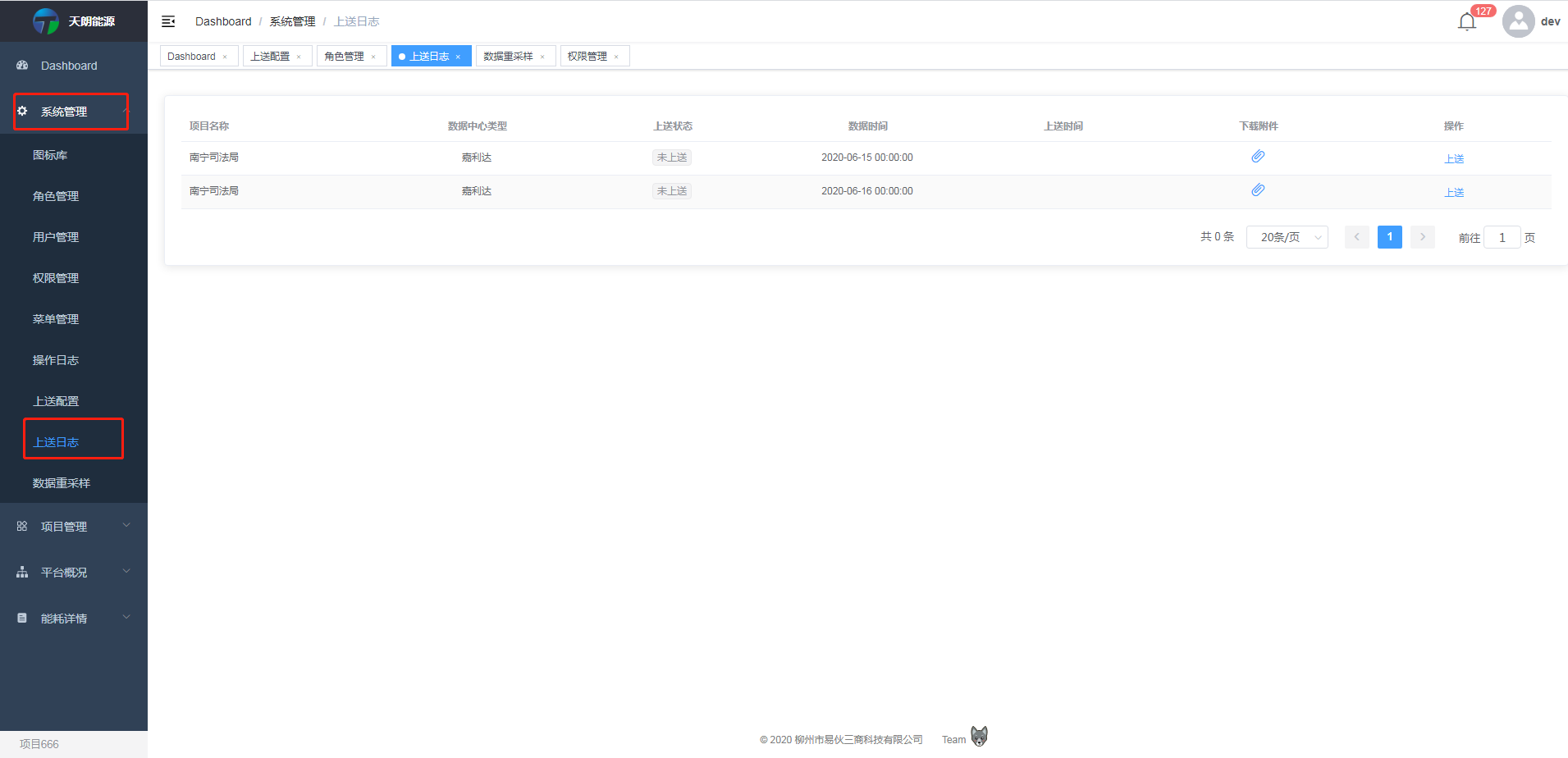Viewport: 1568px width, 758px height.
Task: Close the 上送配置 tab
Action: coord(299,57)
